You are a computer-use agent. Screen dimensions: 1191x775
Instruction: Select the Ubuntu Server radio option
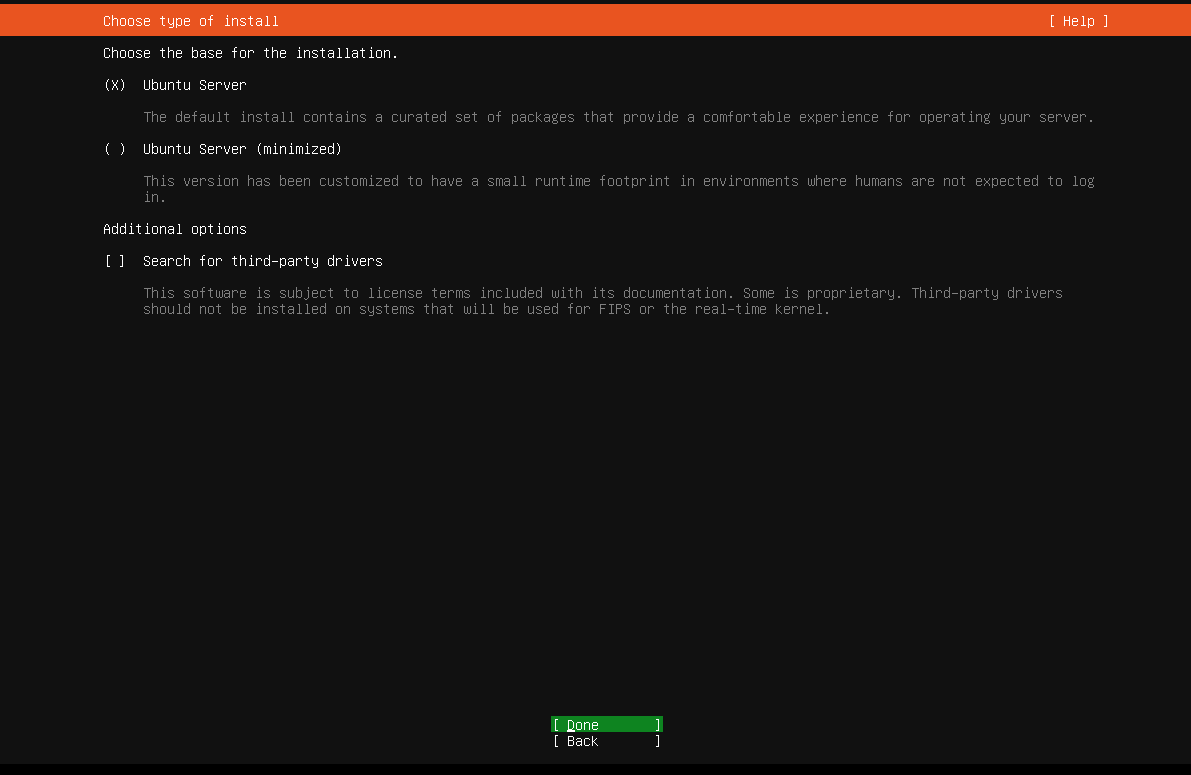(x=175, y=85)
